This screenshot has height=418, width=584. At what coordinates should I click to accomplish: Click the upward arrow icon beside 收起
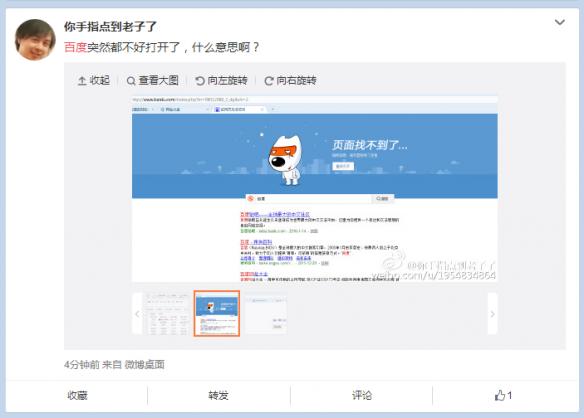tap(82, 81)
